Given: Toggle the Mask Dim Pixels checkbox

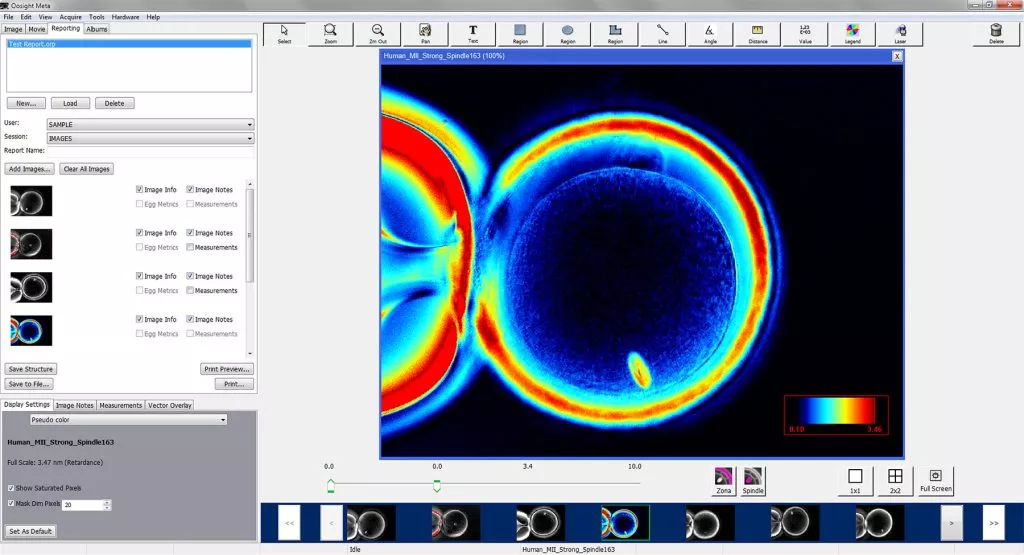Looking at the screenshot, I should click(x=11, y=504).
